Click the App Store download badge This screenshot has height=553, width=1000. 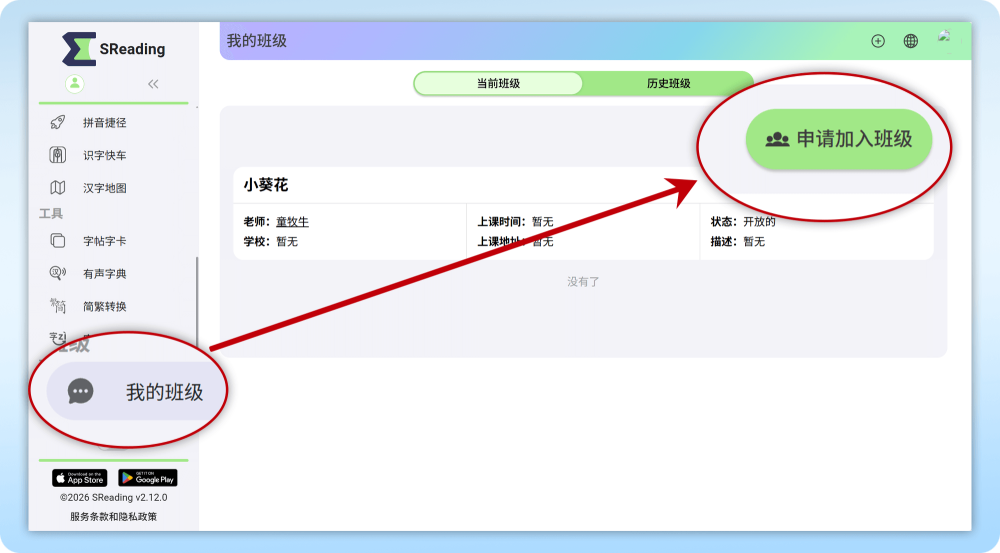pos(80,478)
